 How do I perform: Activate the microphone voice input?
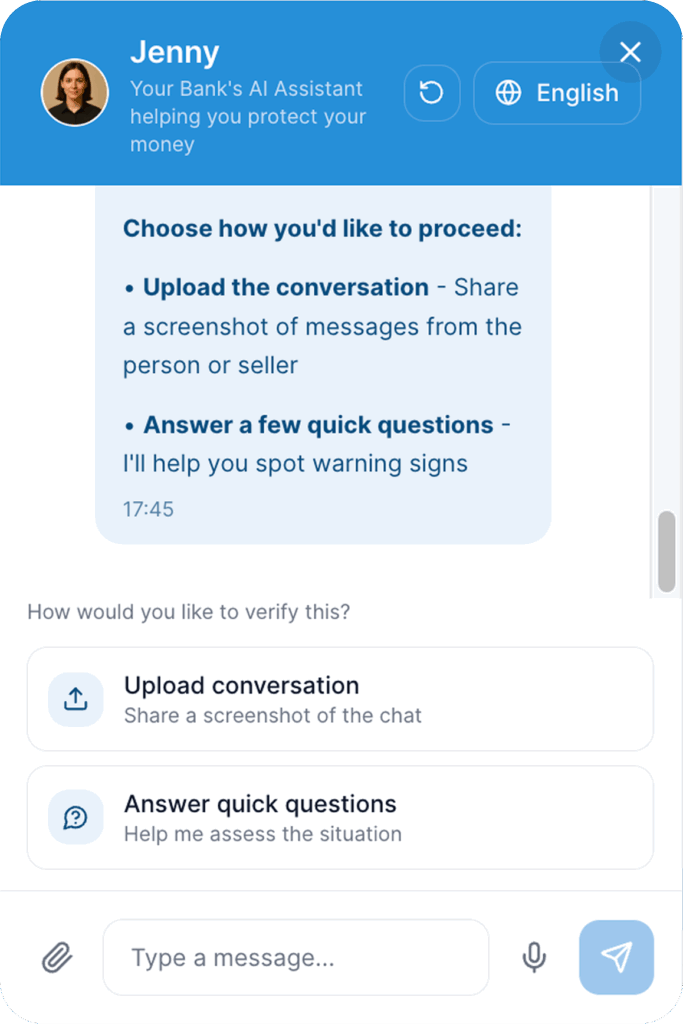point(535,958)
